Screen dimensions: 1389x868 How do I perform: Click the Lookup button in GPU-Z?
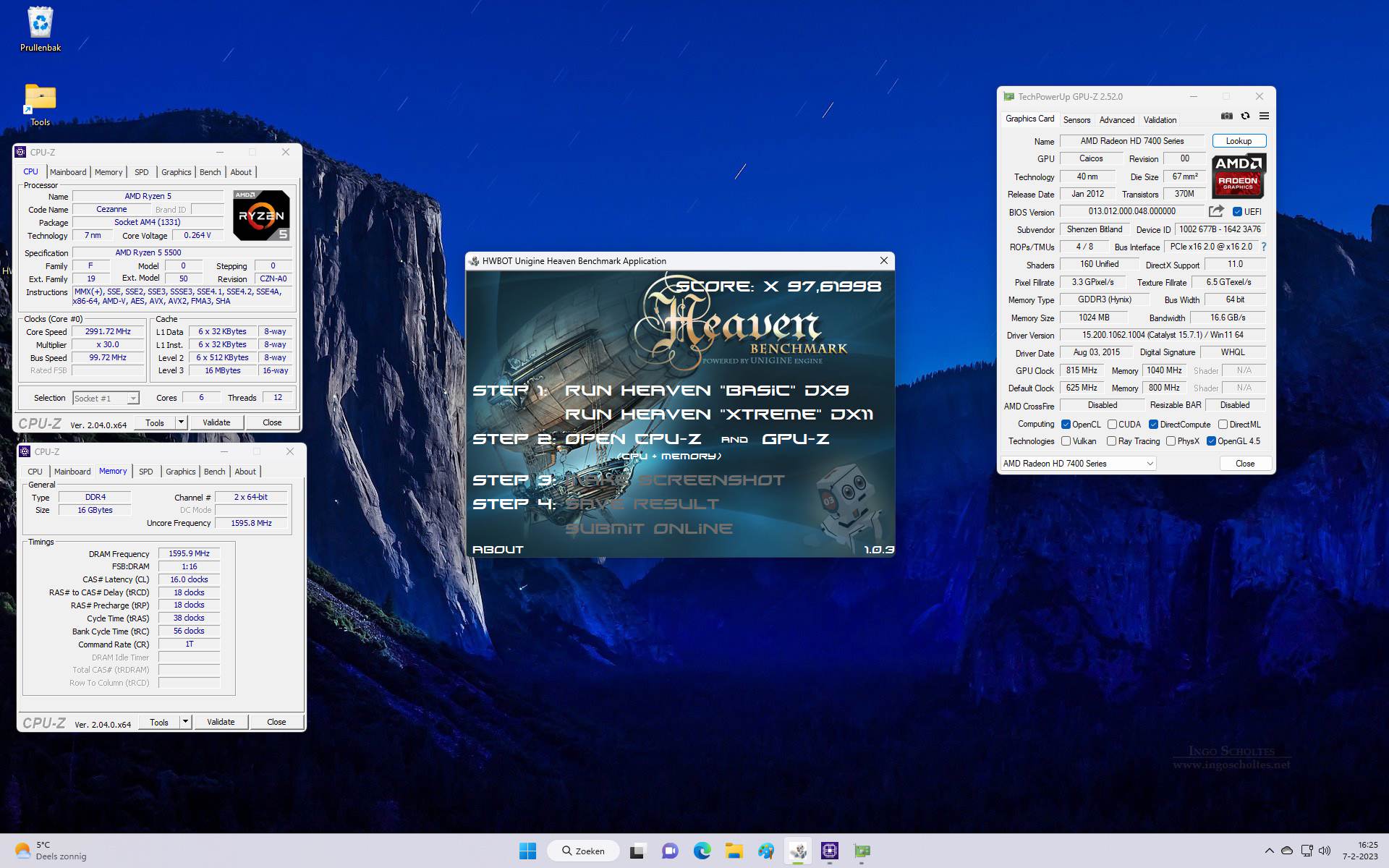(1239, 141)
